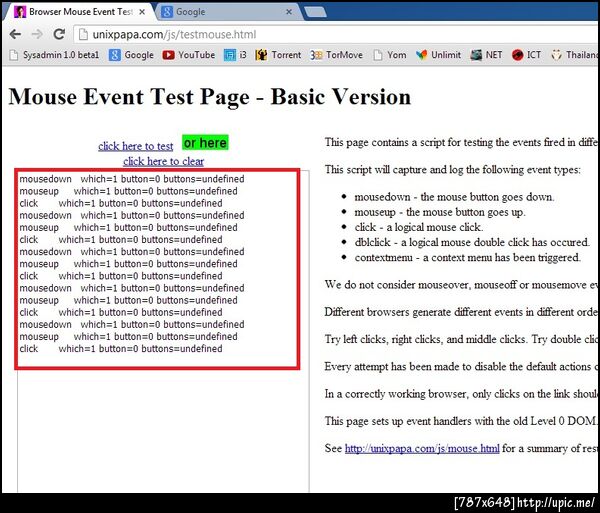This screenshot has width=600, height=513.
Task: Click the Mouse Event Test Page heading
Action: pyautogui.click(x=210, y=96)
